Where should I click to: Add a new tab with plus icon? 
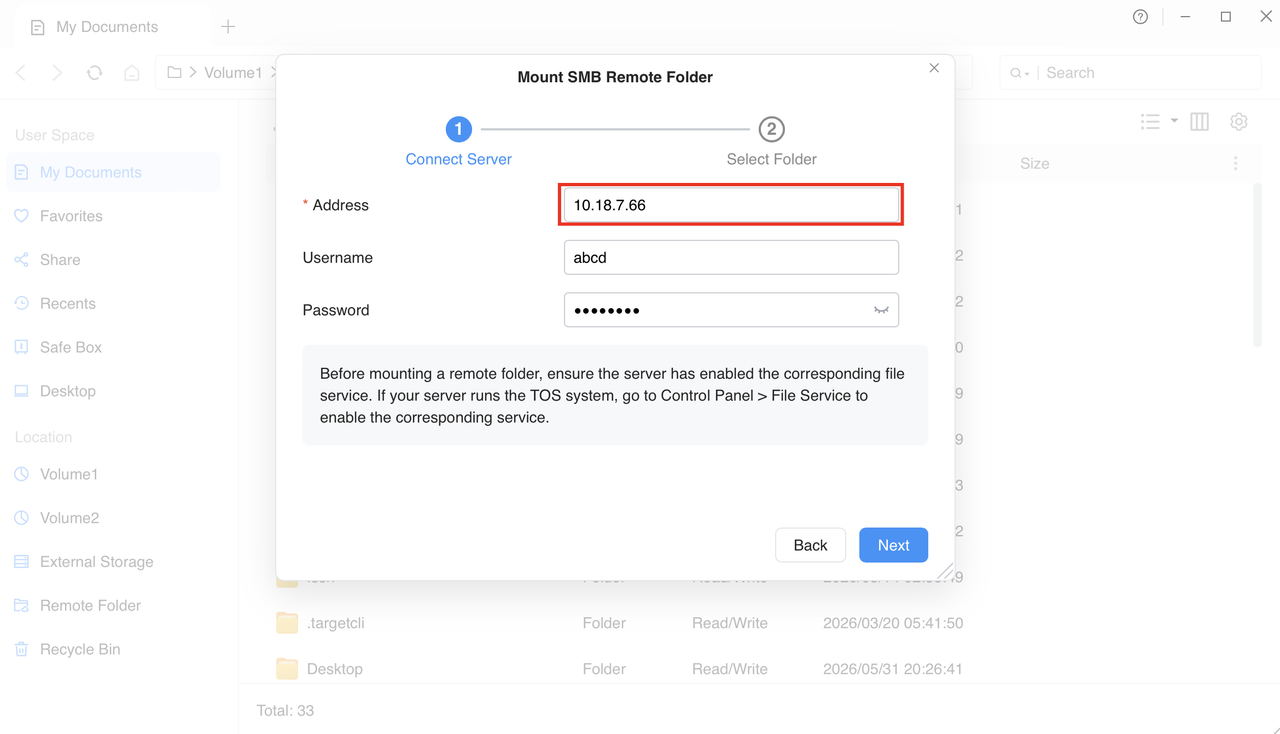pyautogui.click(x=228, y=27)
